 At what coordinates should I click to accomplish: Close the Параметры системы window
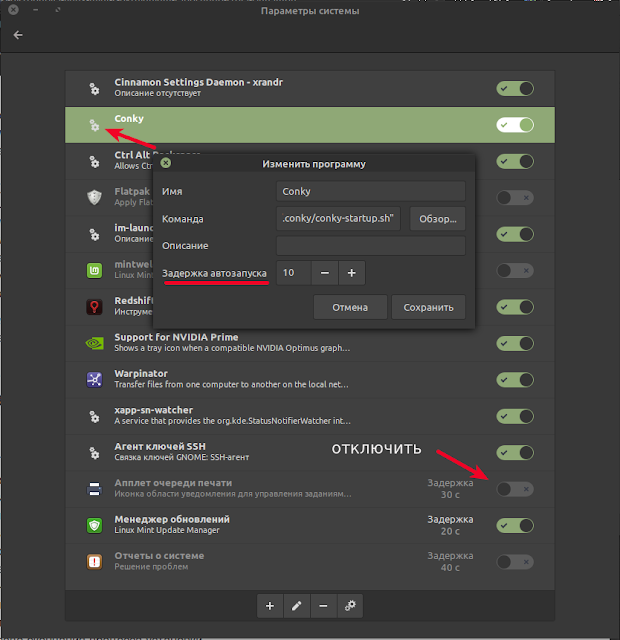13,9
